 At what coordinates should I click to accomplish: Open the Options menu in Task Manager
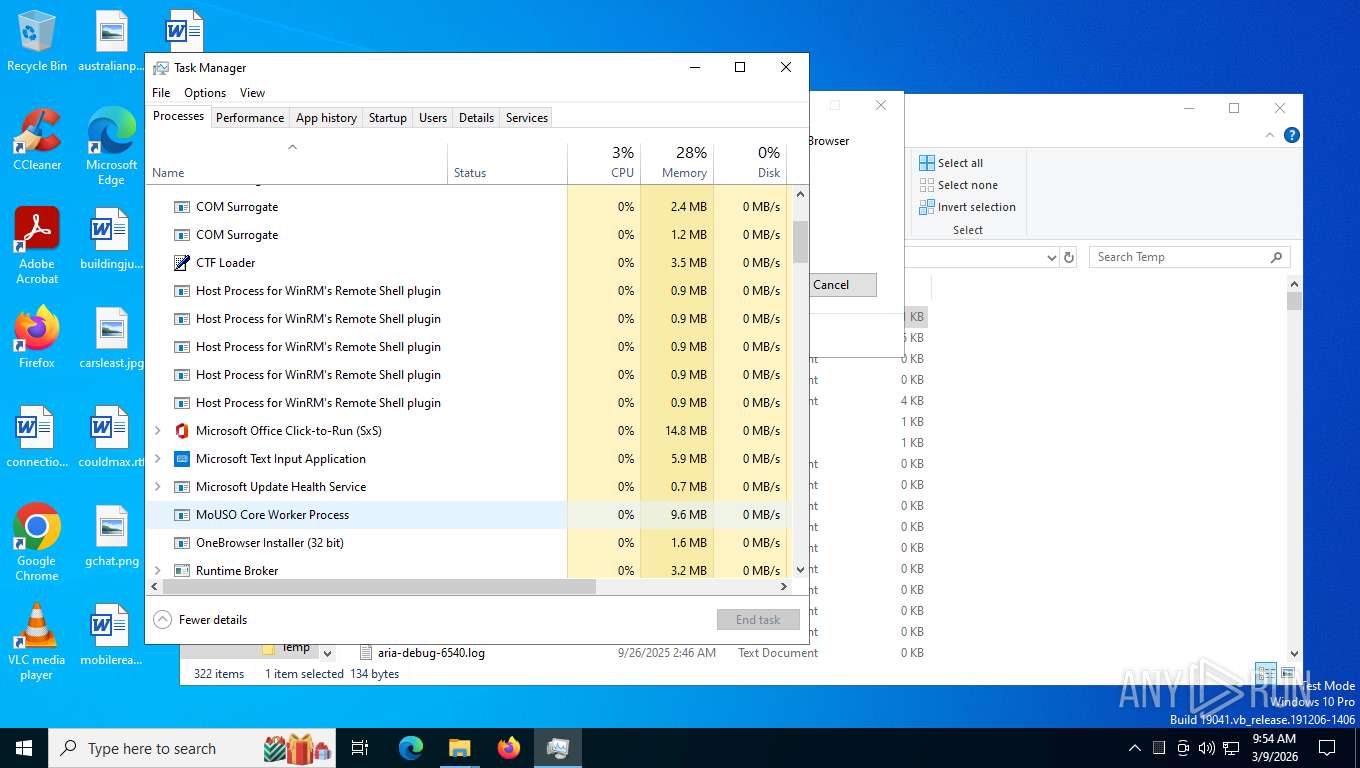(x=205, y=93)
